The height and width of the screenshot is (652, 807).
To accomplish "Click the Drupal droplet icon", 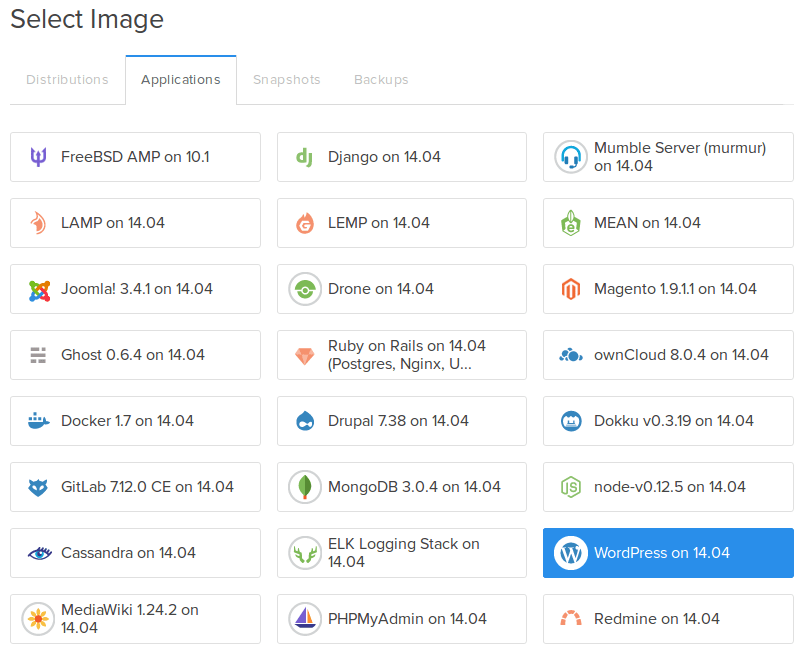I will (305, 421).
